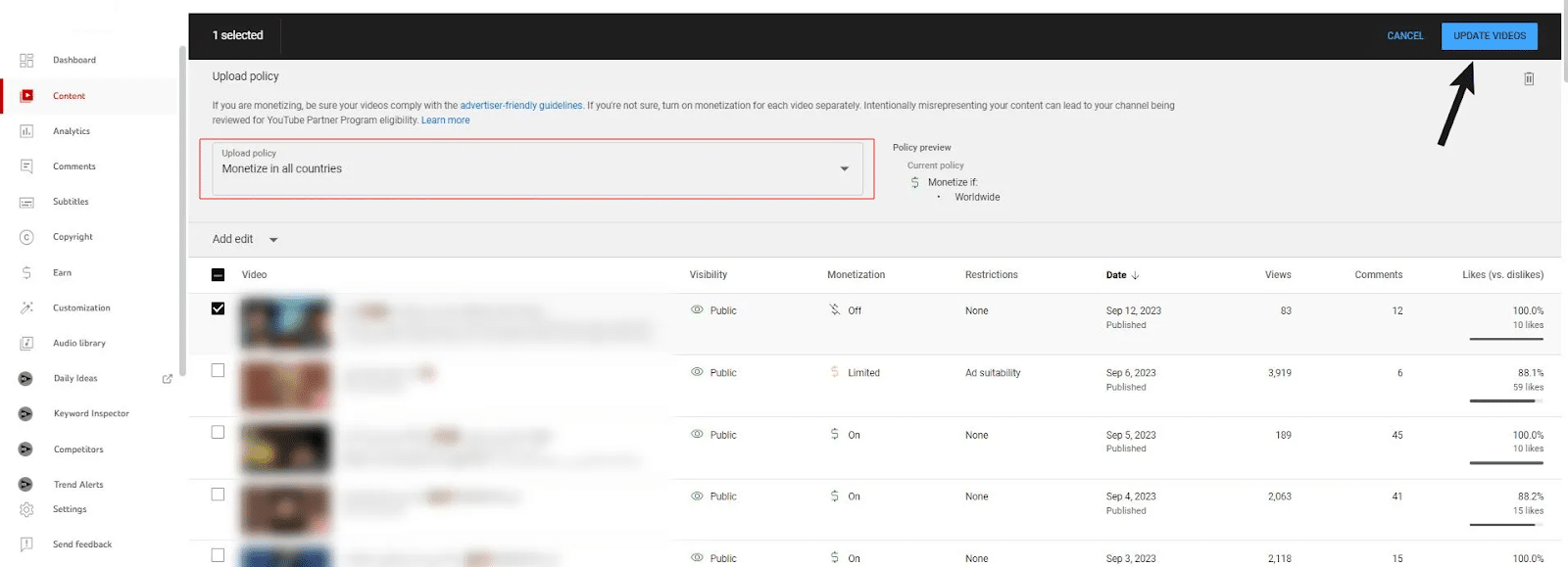Image resolution: width=1568 pixels, height=567 pixels.
Task: Uncheck the Sep 12, 2023 video checkbox
Action: [x=218, y=308]
